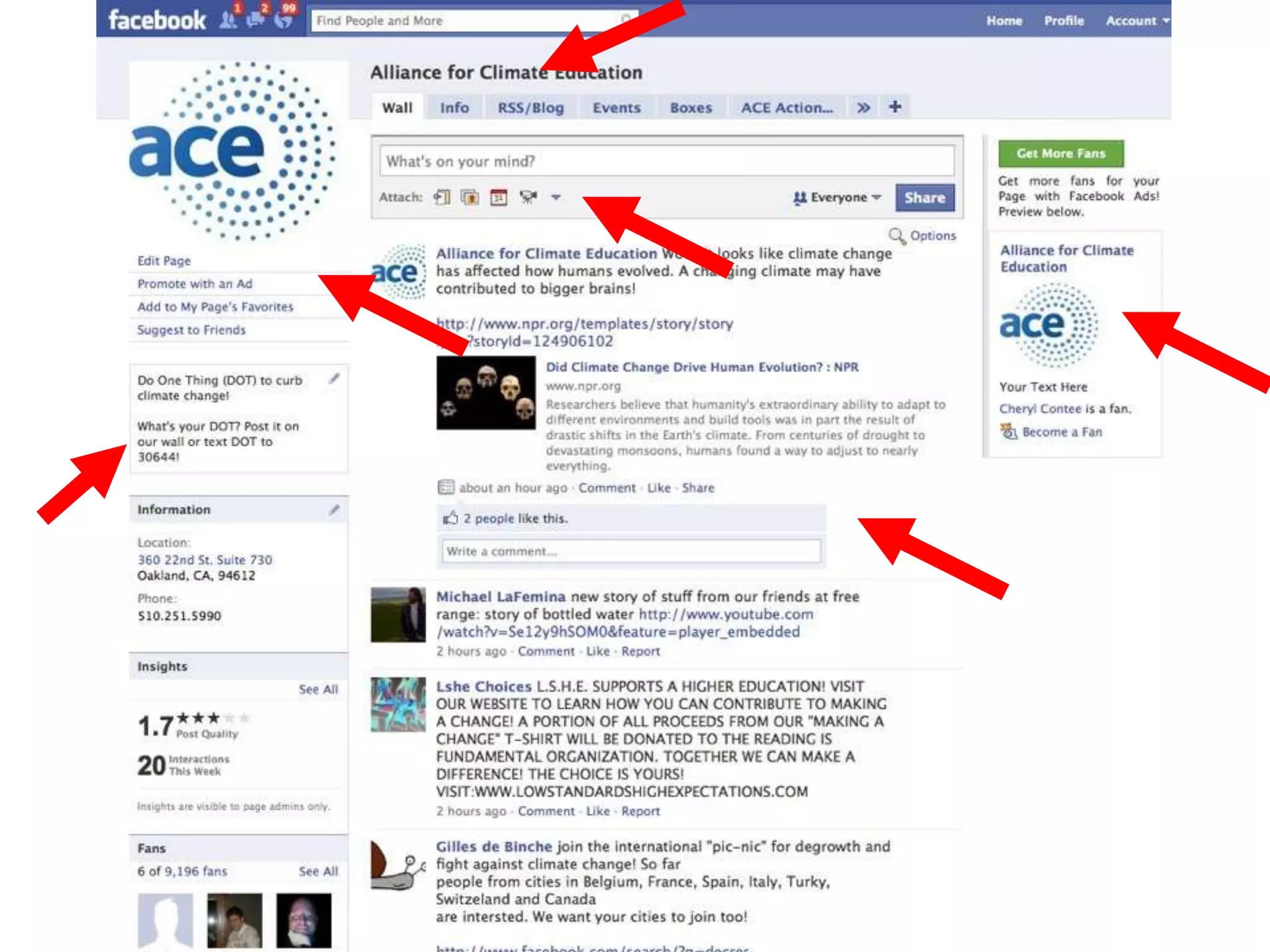Report Michael LaFemina's post
The height and width of the screenshot is (952, 1270).
(641, 651)
